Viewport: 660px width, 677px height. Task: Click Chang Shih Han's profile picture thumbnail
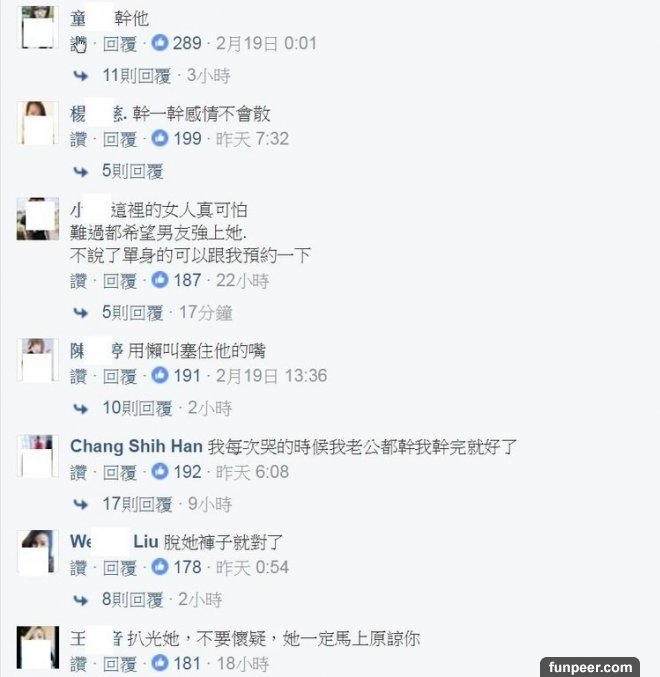38,456
